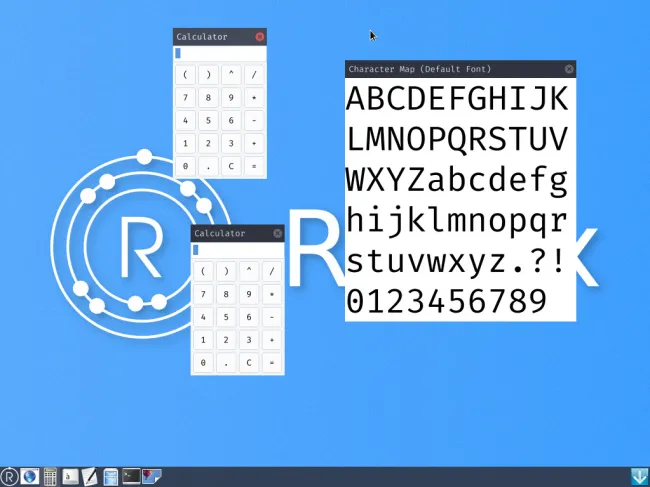Screen dimensions: 650x487
Task: Close the lower Calculator window
Action: point(278,233)
